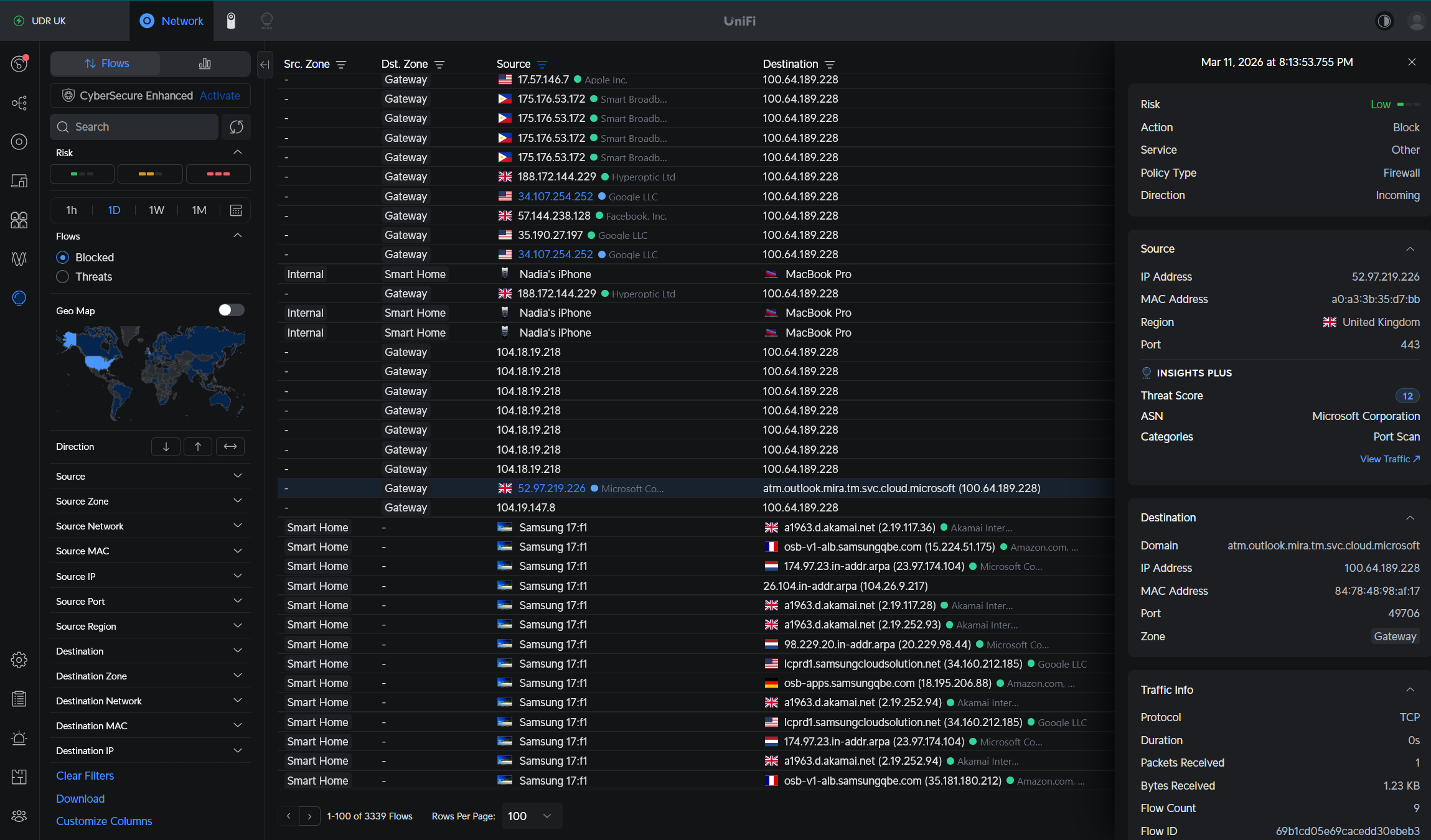
Task: Switch to the Flows tab
Action: 106,63
